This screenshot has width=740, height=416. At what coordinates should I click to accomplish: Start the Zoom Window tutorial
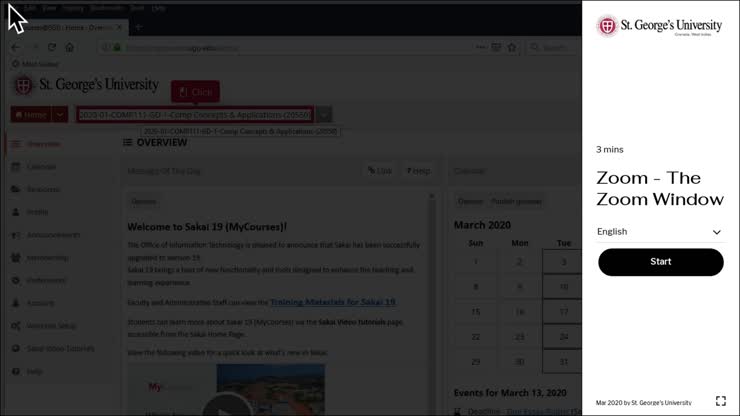point(660,262)
